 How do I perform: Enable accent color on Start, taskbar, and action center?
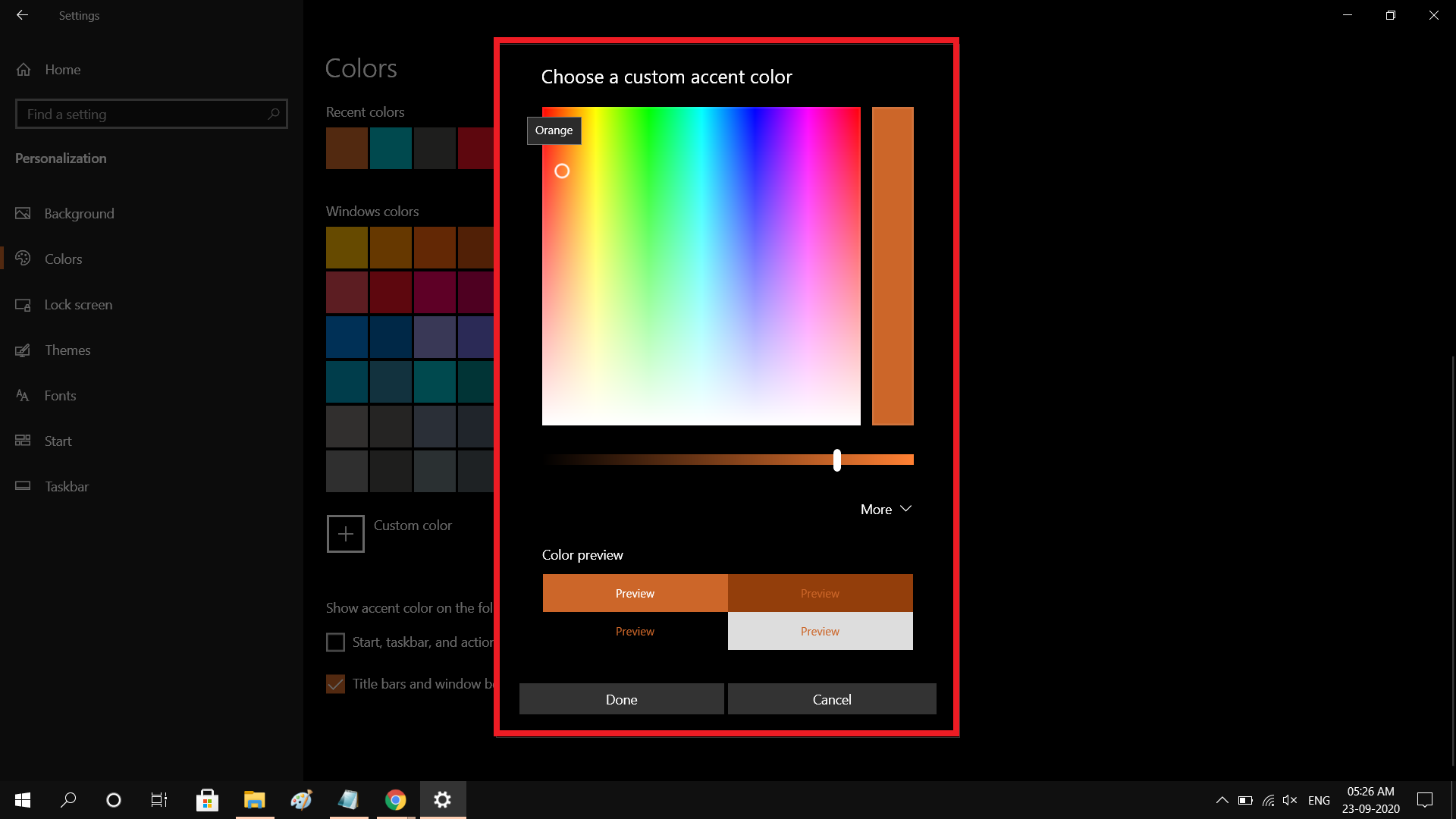pyautogui.click(x=335, y=642)
